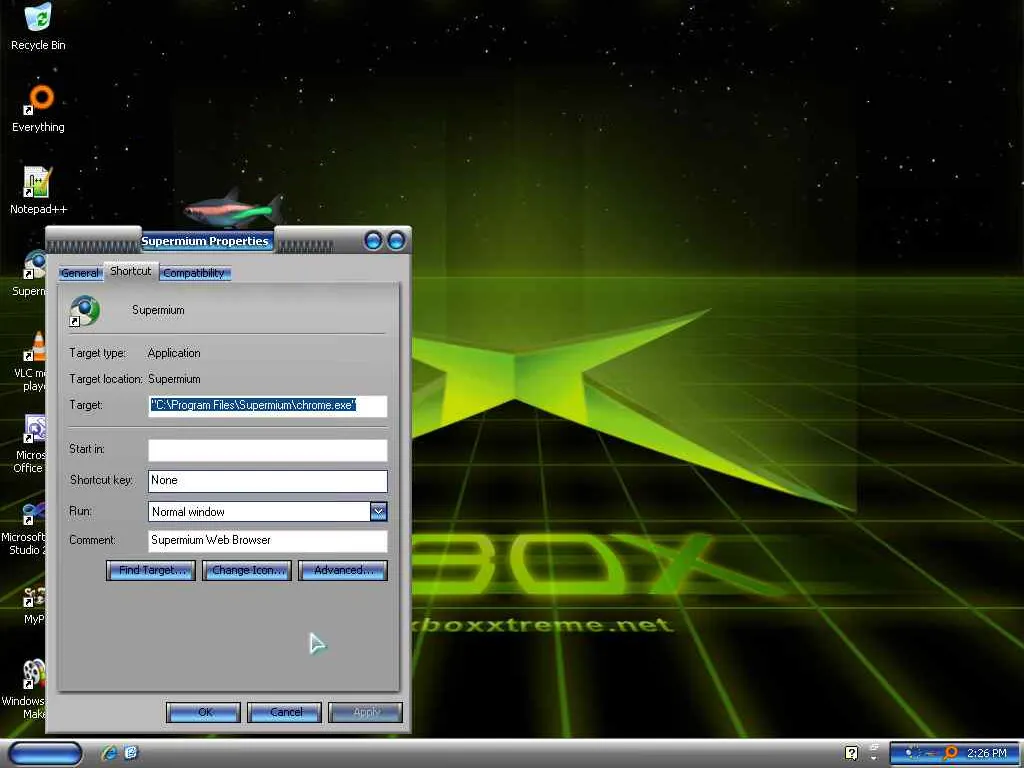Click in the Target path field

(268, 406)
